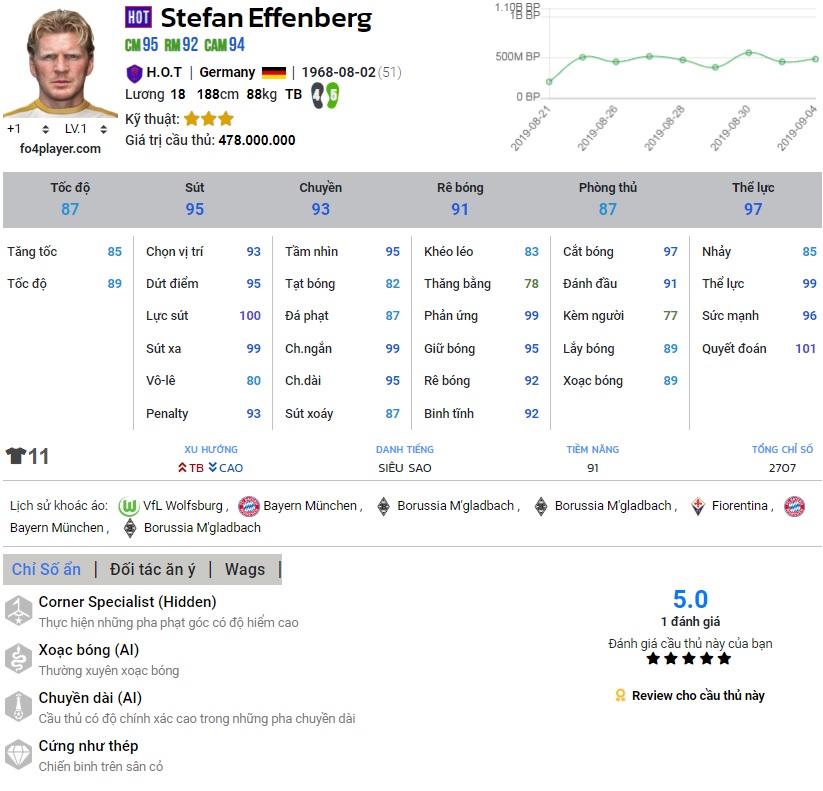Click the Bayern München club link

(x=310, y=506)
